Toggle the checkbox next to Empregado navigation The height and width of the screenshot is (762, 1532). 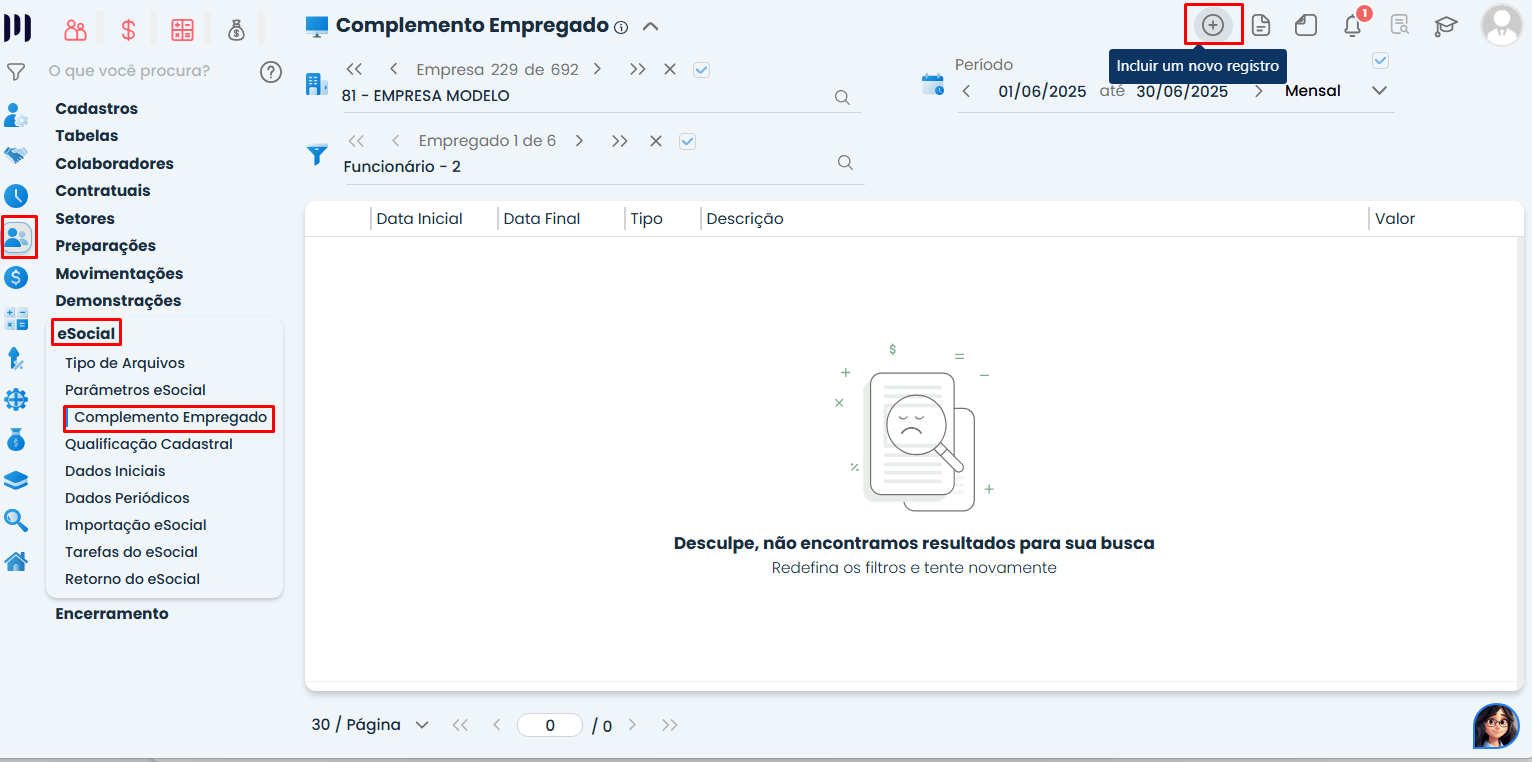(x=687, y=141)
